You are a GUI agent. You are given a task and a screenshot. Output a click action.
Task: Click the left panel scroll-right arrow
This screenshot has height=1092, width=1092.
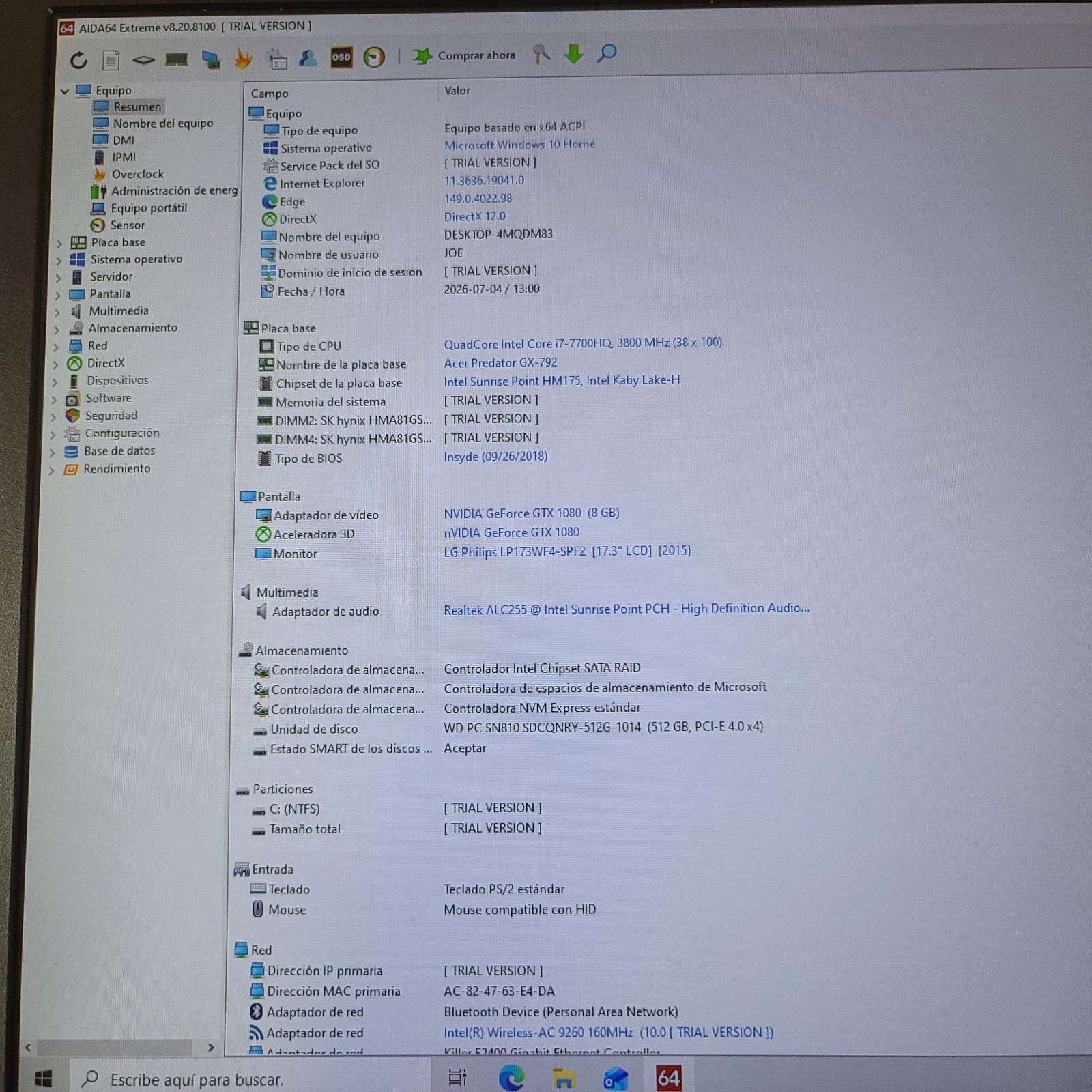(x=211, y=1047)
